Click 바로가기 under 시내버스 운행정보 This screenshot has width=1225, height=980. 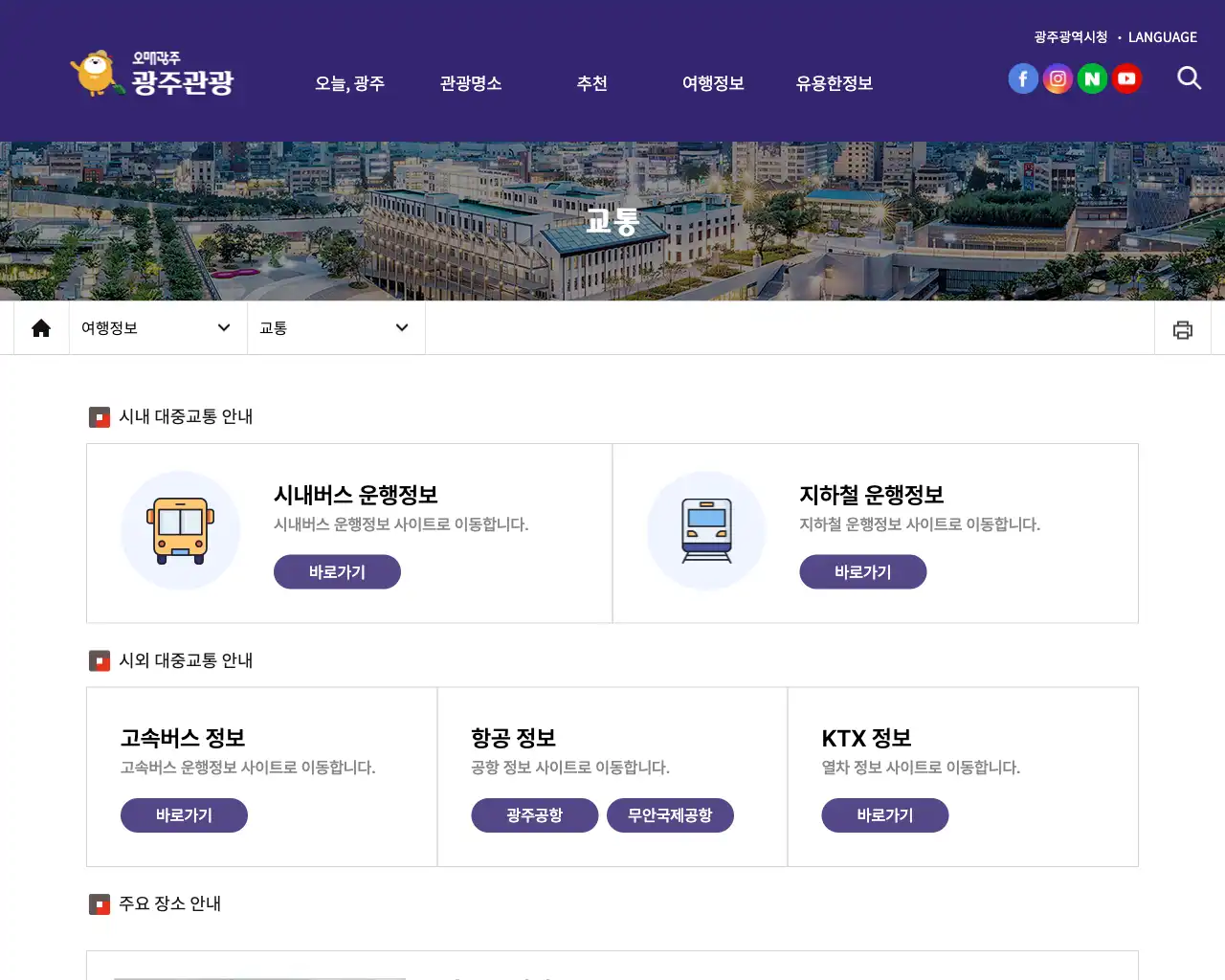(337, 572)
